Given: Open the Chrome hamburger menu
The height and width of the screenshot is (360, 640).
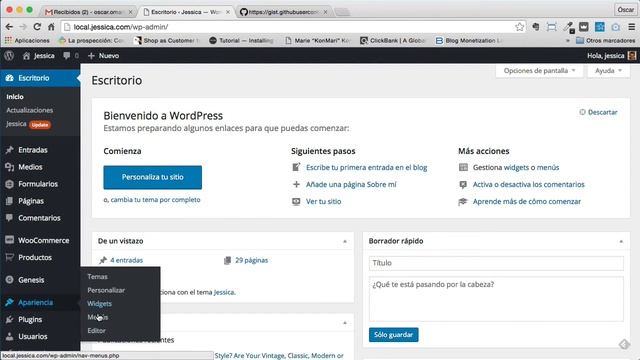Looking at the screenshot, I should (631, 27).
